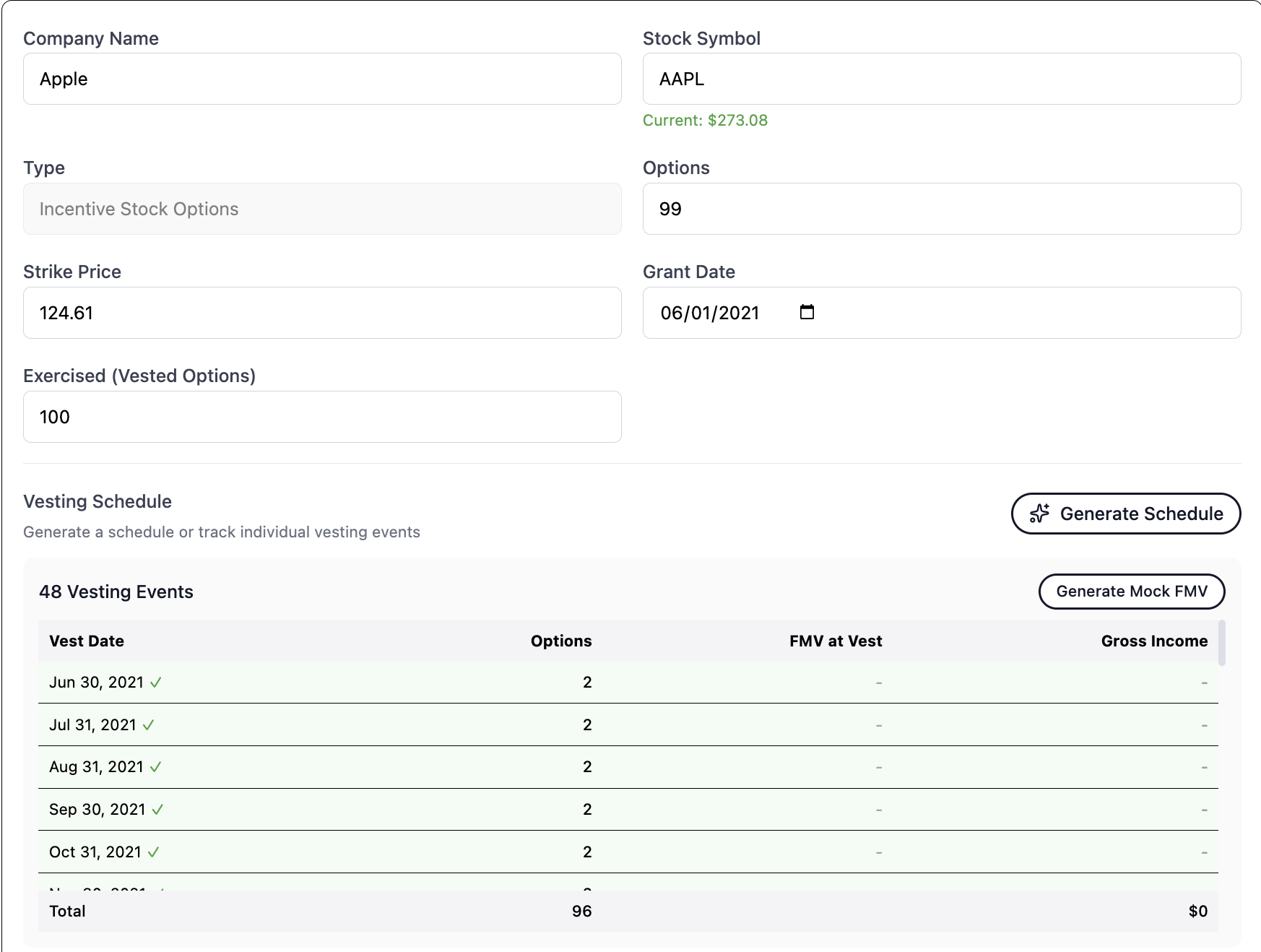The width and height of the screenshot is (1261, 952).
Task: Click the 48 Vesting Events heading
Action: (x=116, y=592)
